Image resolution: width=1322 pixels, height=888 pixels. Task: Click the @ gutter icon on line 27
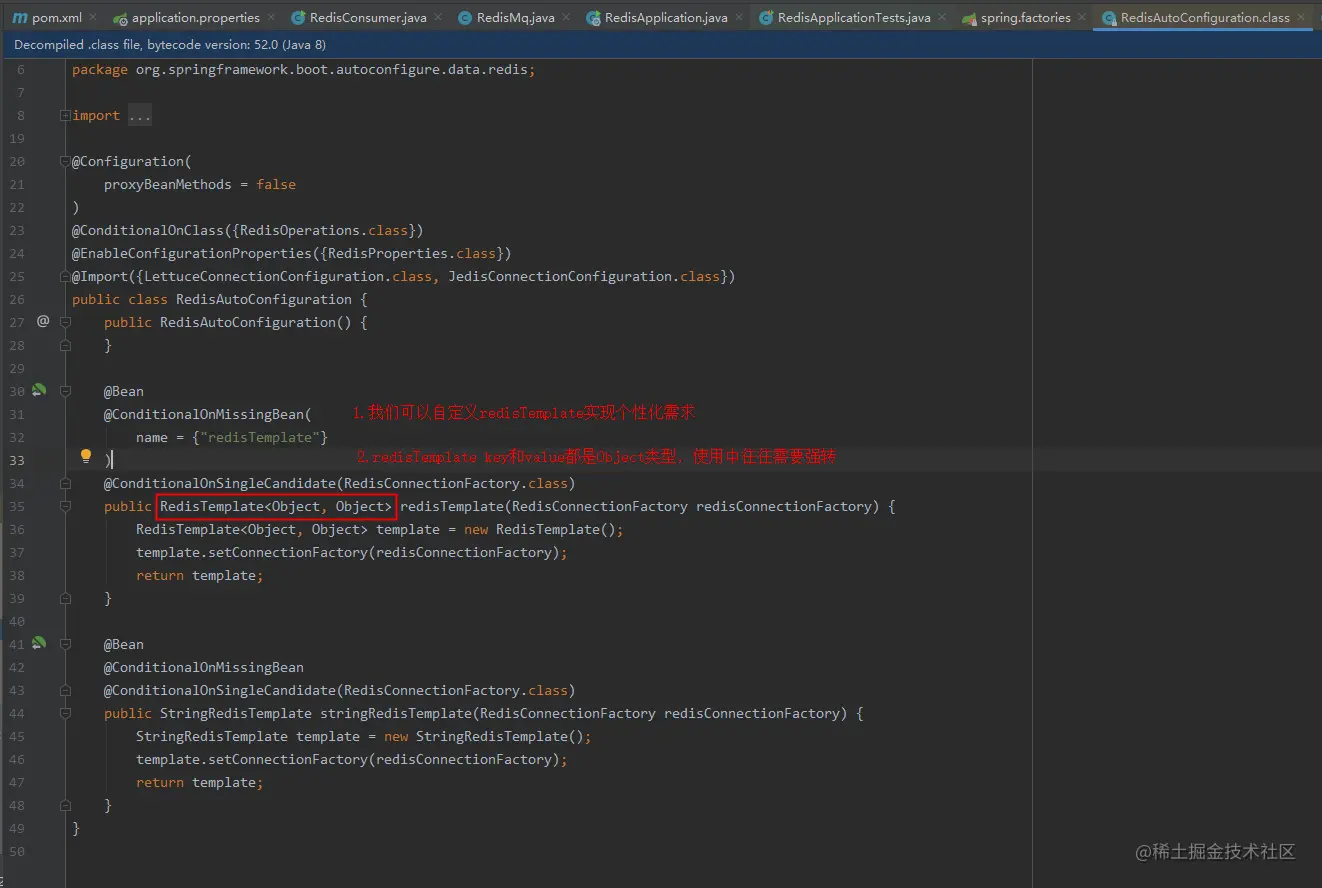coord(43,321)
